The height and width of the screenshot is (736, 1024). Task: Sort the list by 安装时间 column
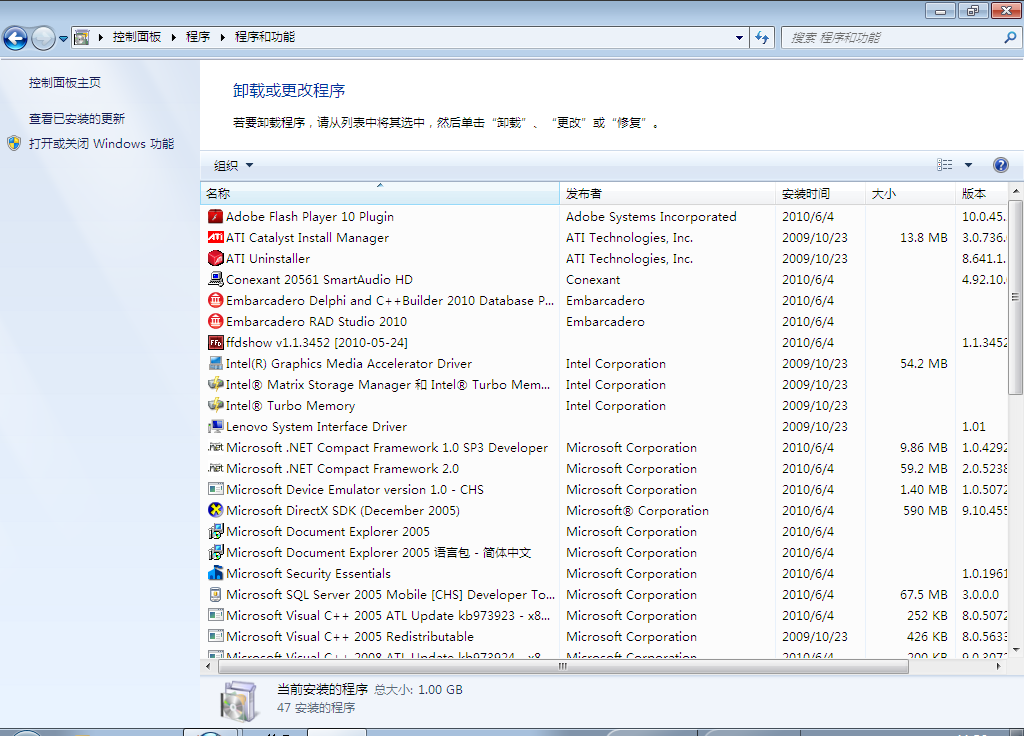click(x=821, y=193)
